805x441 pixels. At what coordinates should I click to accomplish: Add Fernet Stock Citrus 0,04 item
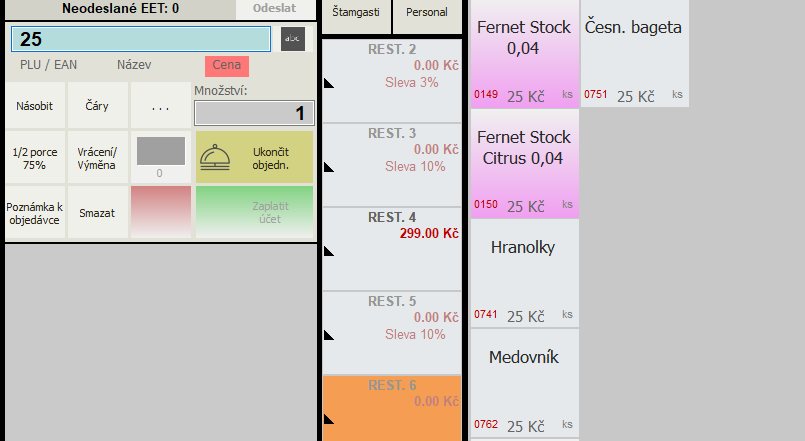[x=525, y=163]
